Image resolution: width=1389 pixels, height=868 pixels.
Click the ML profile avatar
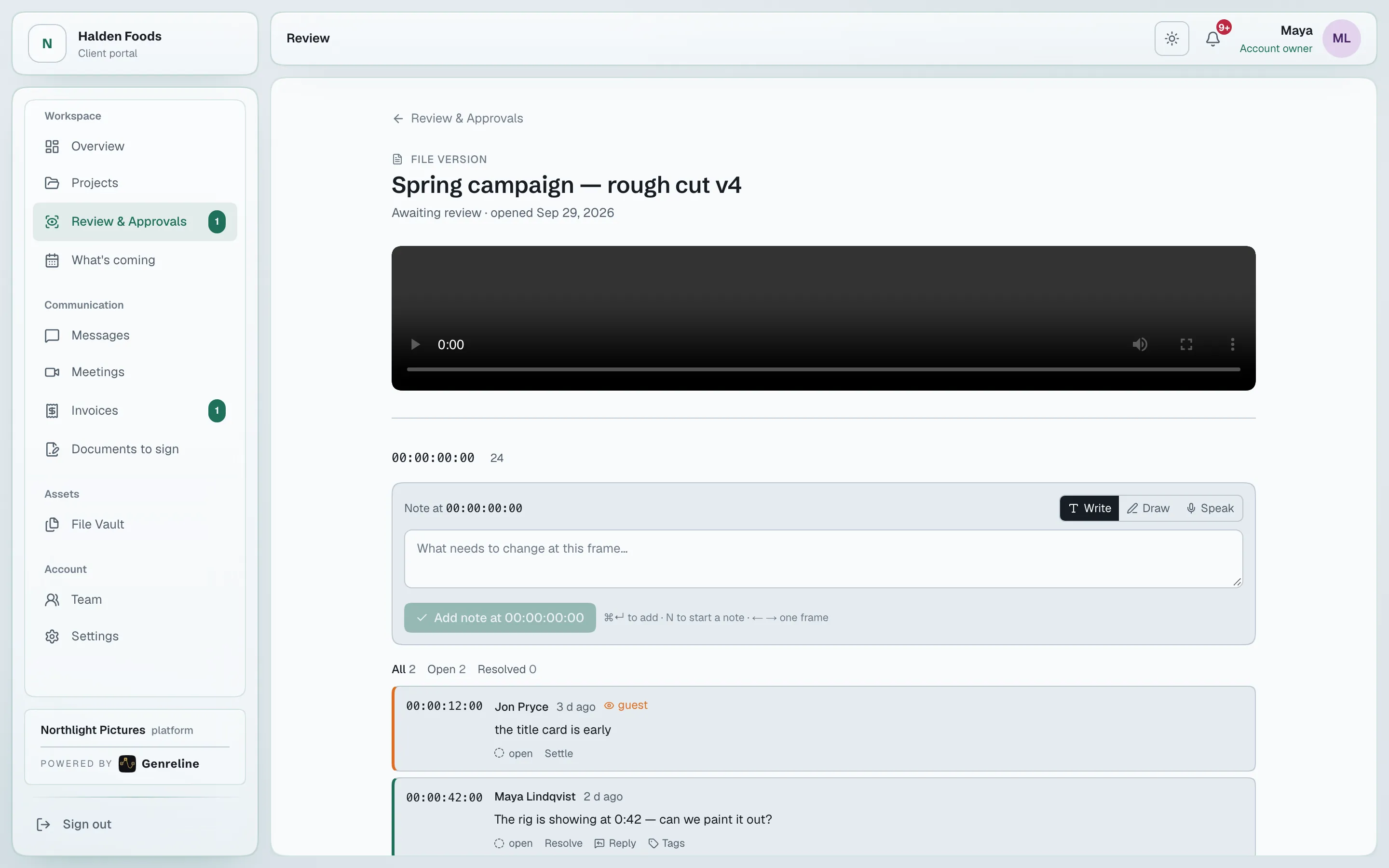(1341, 39)
